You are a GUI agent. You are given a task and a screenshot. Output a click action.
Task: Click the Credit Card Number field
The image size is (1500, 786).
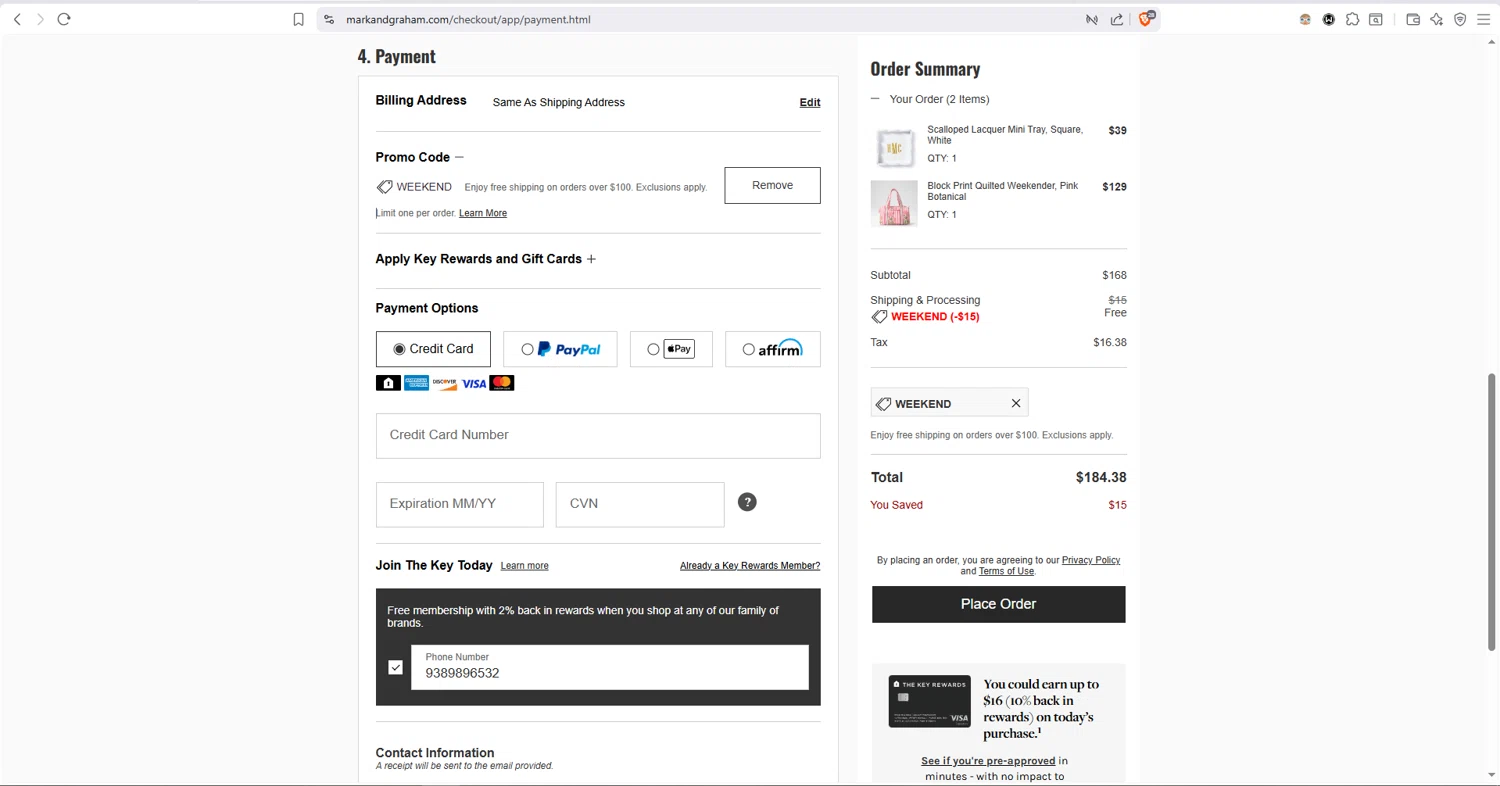(x=598, y=435)
